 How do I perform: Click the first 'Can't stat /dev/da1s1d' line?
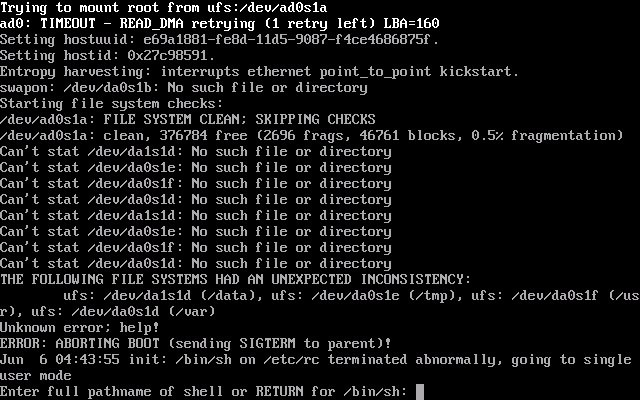coord(195,152)
